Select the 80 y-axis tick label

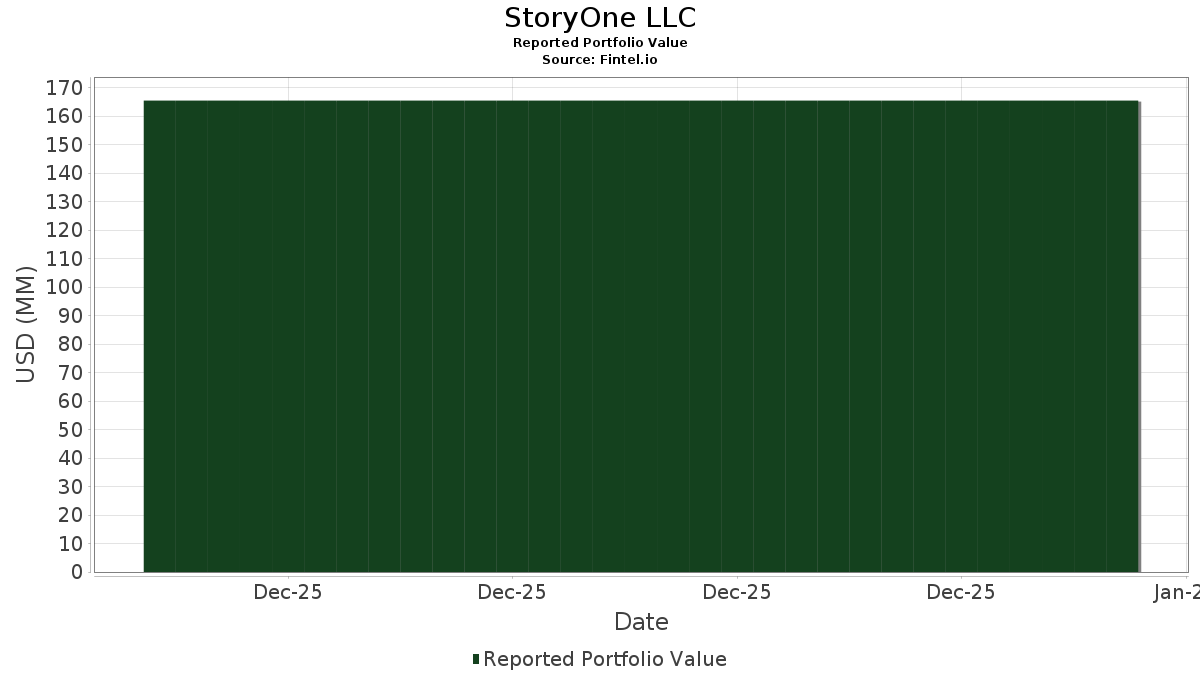pos(69,344)
